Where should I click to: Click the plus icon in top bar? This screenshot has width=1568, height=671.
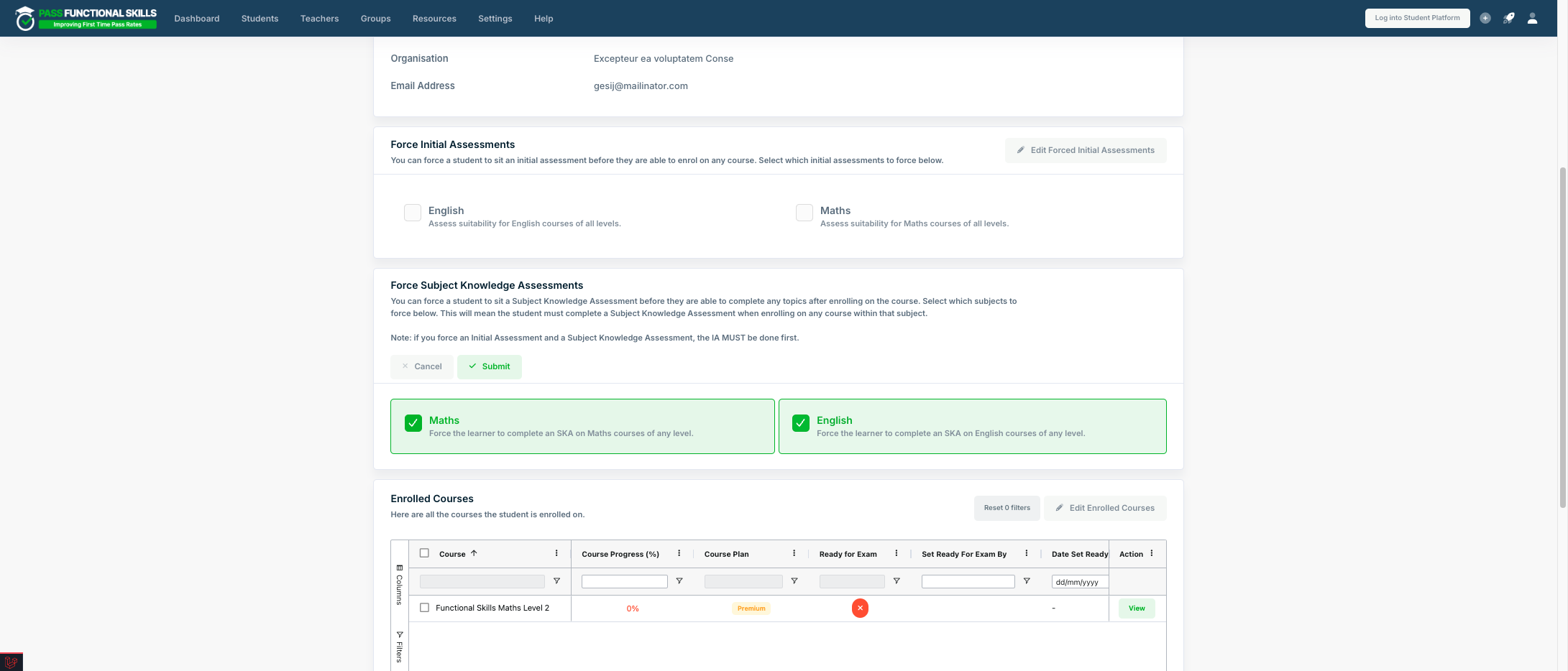[1485, 18]
